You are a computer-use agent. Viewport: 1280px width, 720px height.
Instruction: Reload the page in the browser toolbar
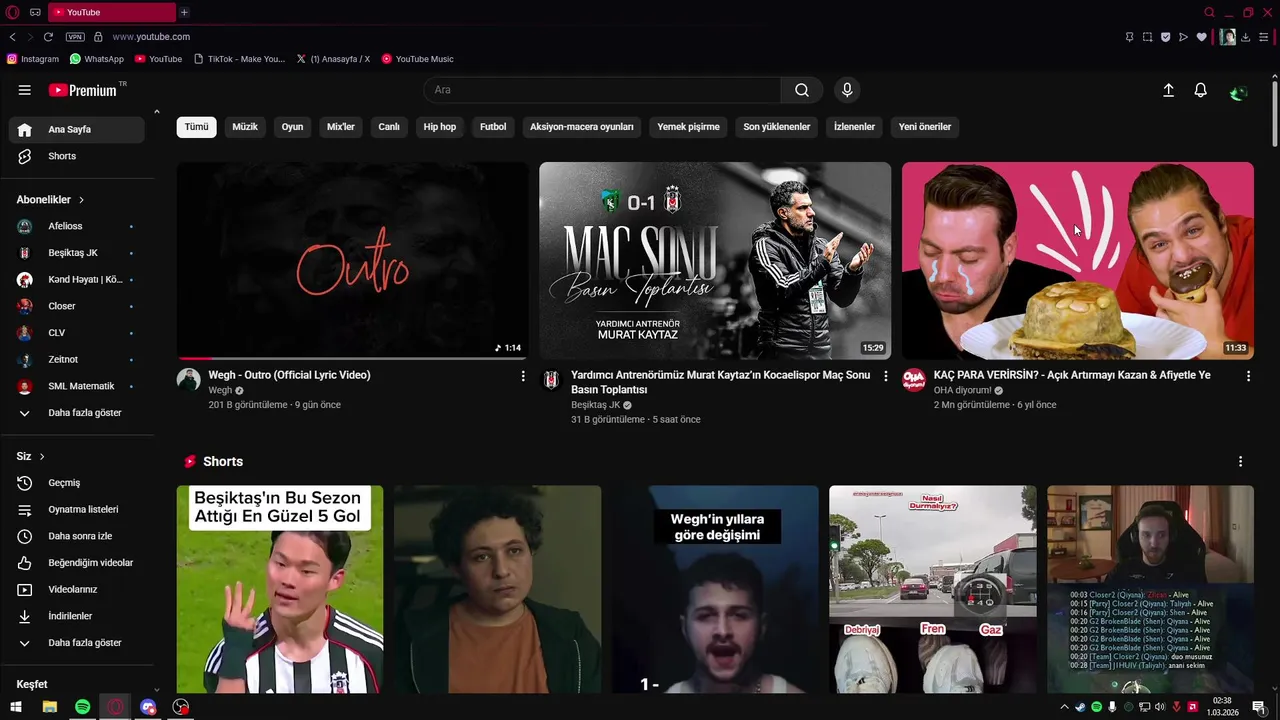tap(48, 37)
